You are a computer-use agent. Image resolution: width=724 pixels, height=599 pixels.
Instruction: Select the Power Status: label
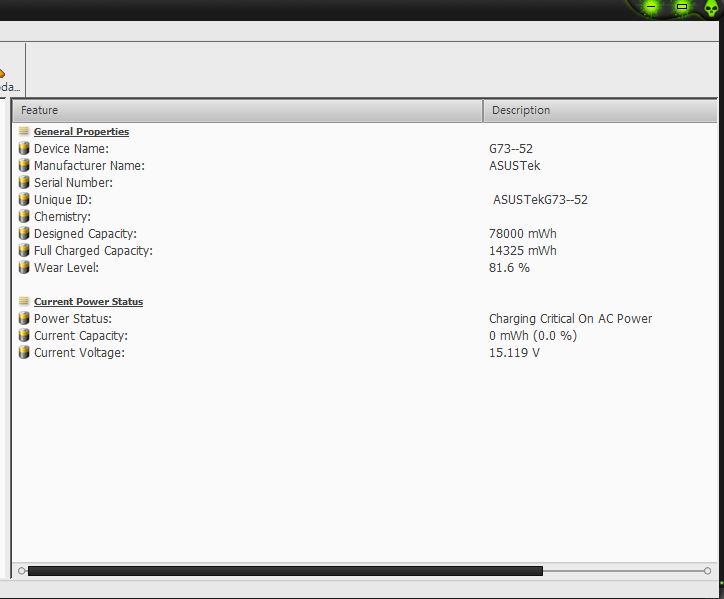pos(72,319)
